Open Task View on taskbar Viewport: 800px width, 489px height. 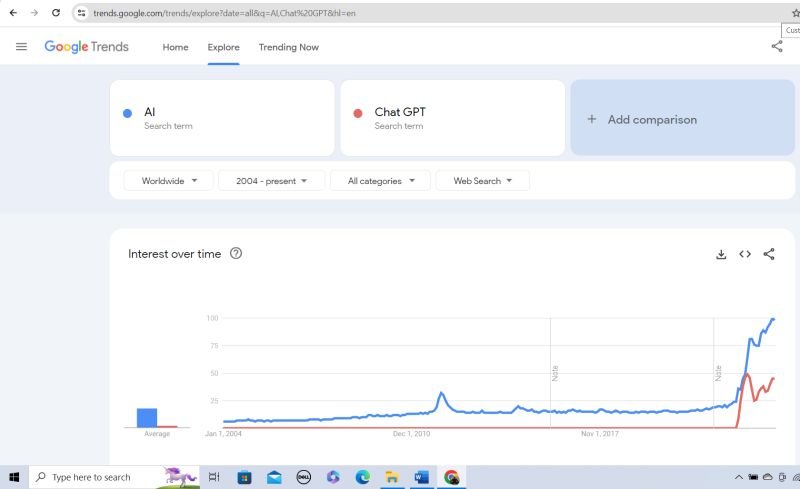(214, 477)
